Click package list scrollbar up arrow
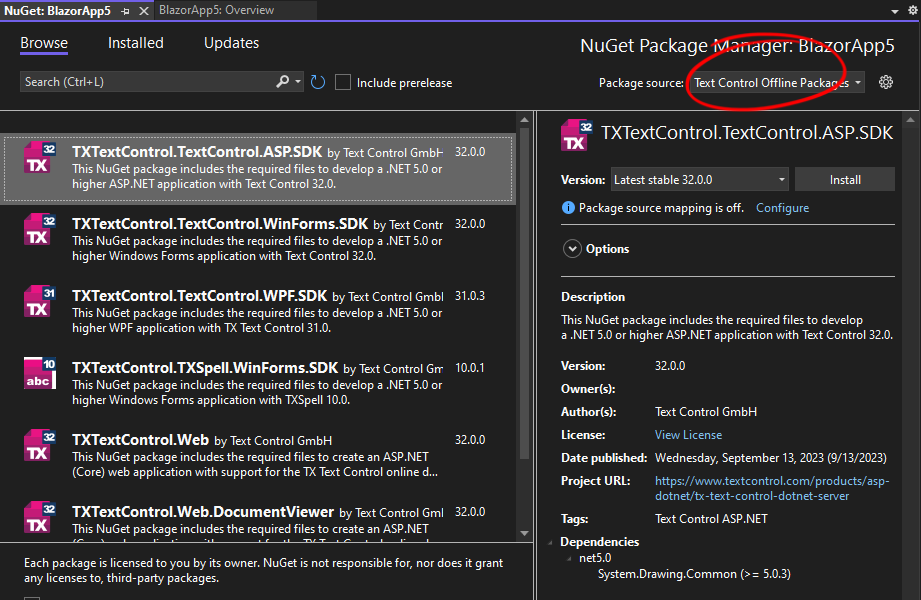This screenshot has width=921, height=600. tap(525, 120)
